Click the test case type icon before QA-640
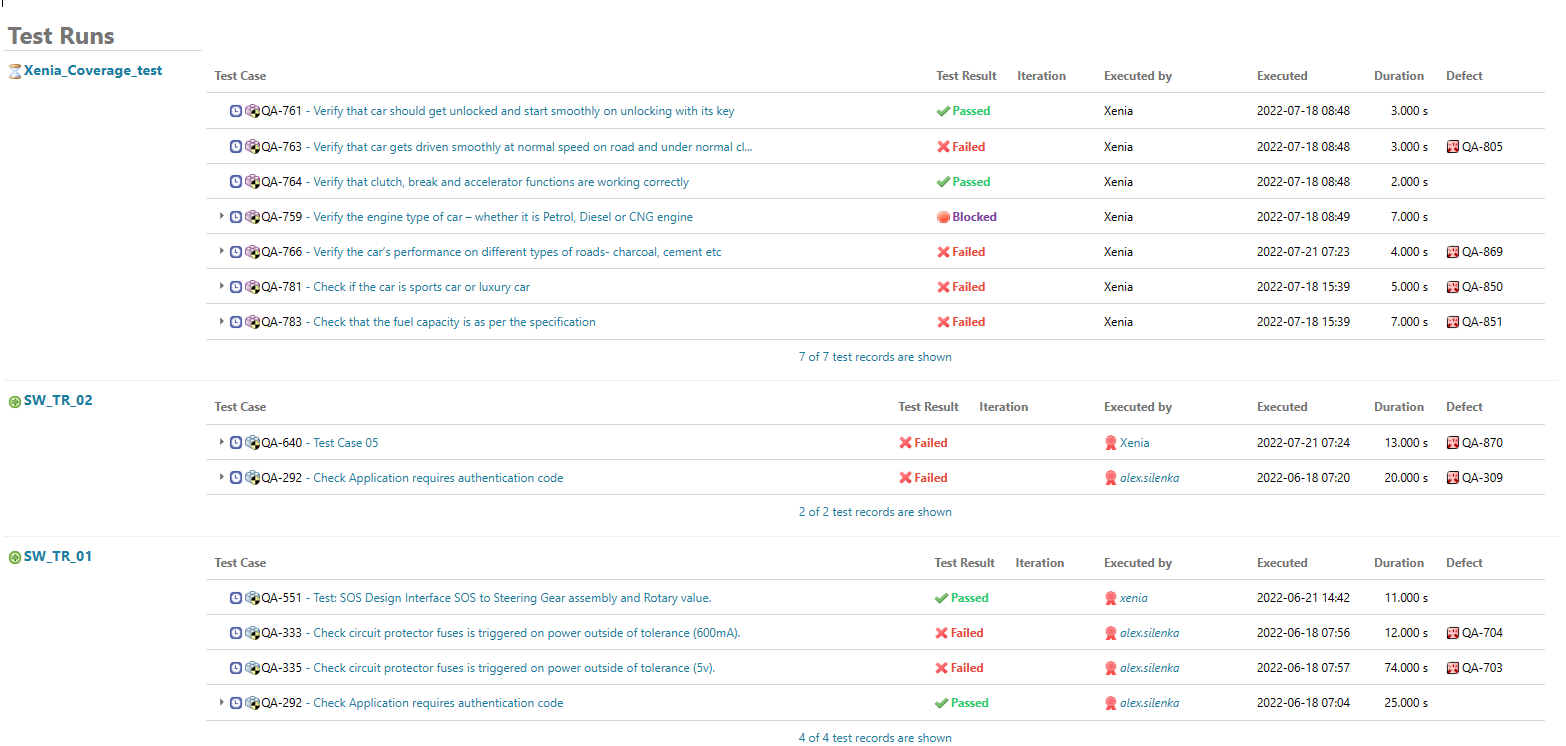This screenshot has height=746, width=1566. pos(253,443)
